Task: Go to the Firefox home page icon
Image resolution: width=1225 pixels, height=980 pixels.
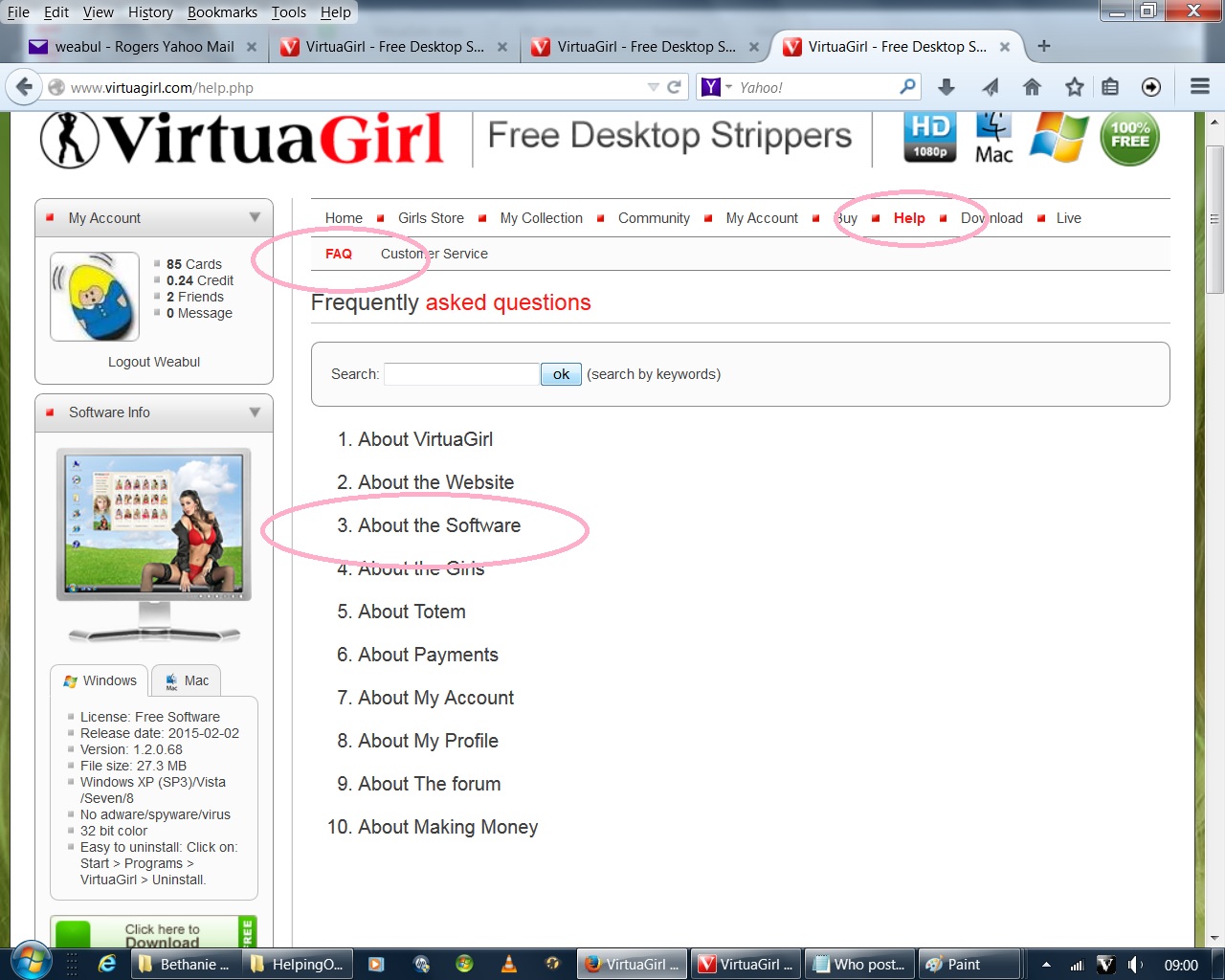Action: point(1032,87)
